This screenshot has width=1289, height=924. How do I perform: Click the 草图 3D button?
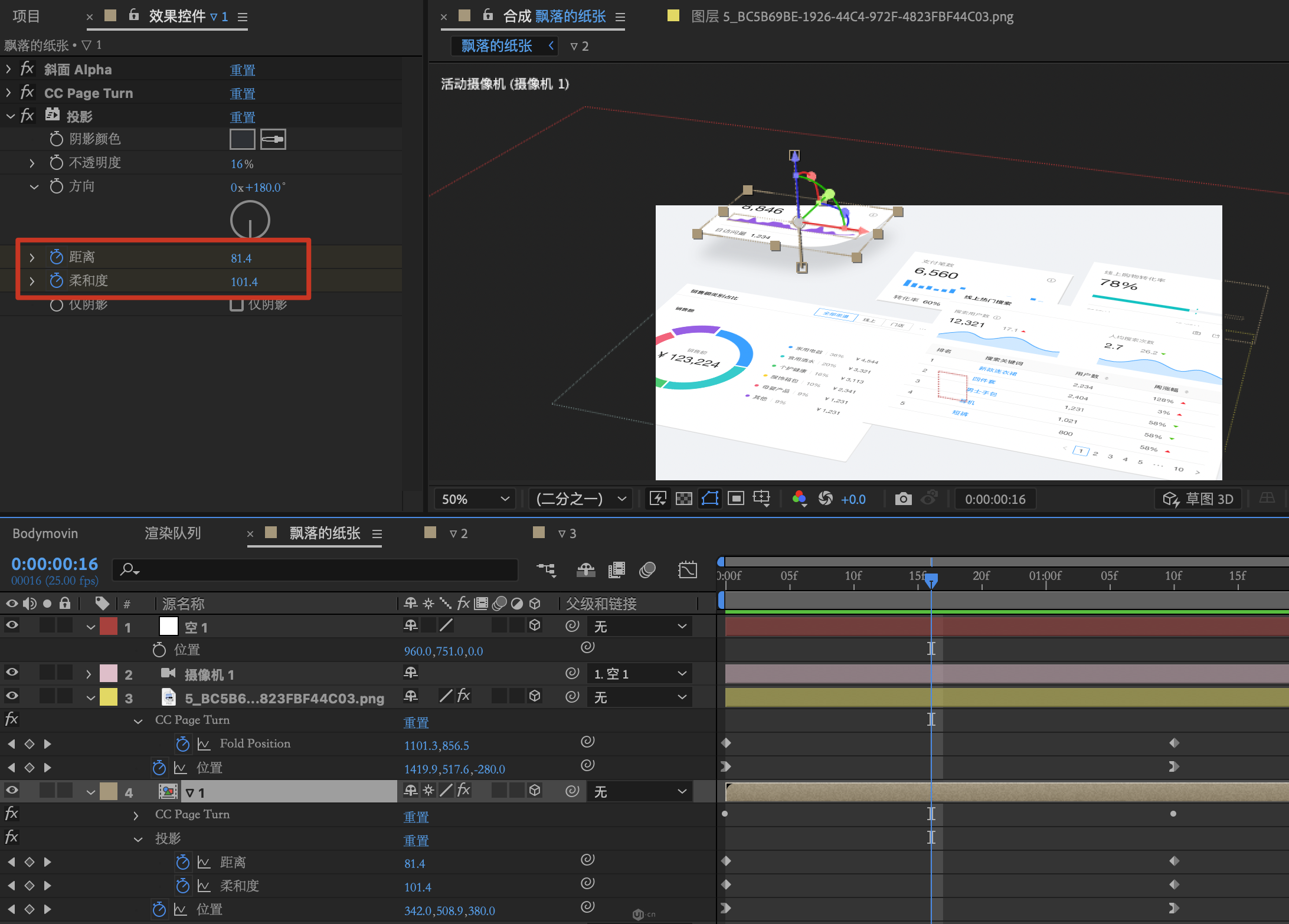tap(1198, 499)
